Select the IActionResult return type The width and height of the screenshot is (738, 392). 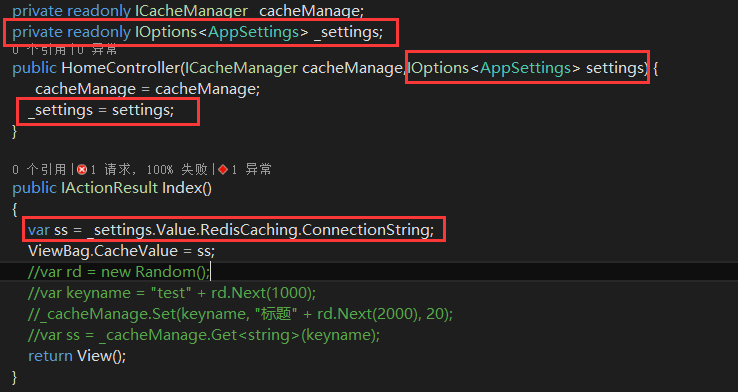click(110, 188)
